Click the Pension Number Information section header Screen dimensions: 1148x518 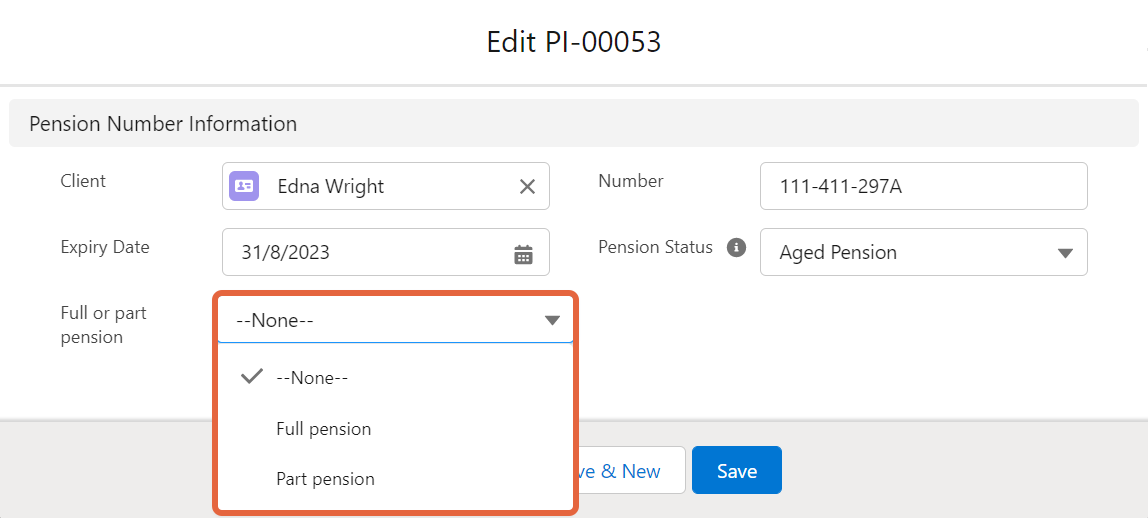(574, 124)
